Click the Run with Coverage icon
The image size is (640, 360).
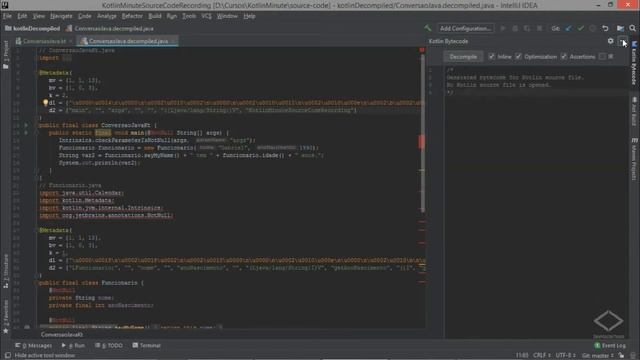click(x=527, y=28)
